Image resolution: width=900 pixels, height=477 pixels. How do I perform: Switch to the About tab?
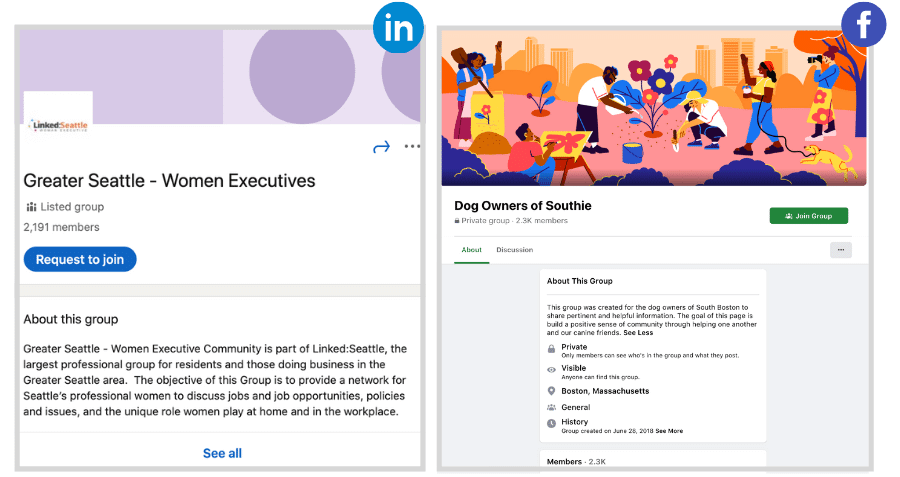(471, 250)
